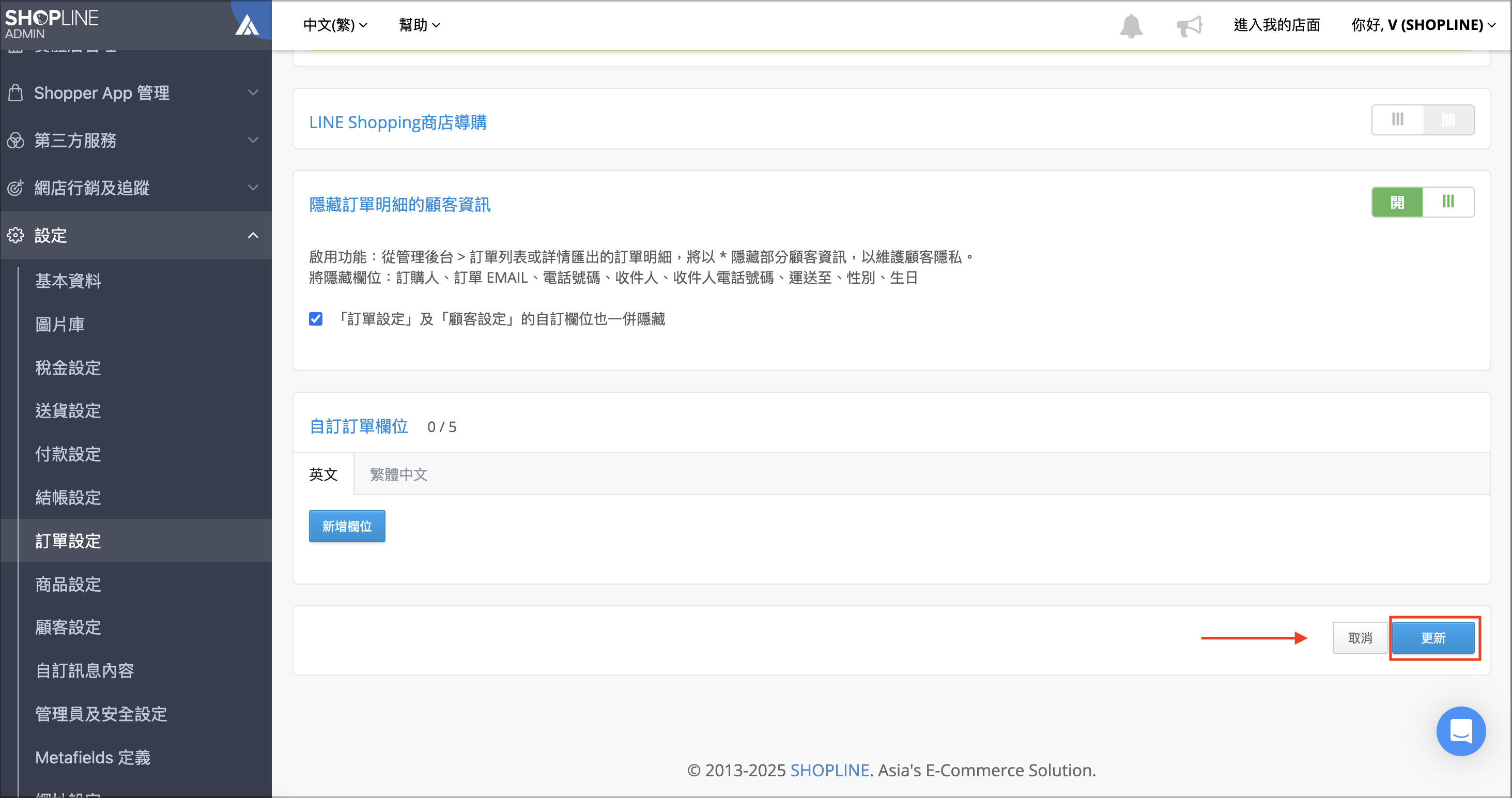Viewport: 1512px width, 798px height.
Task: Click the 取消 button
Action: point(1360,638)
